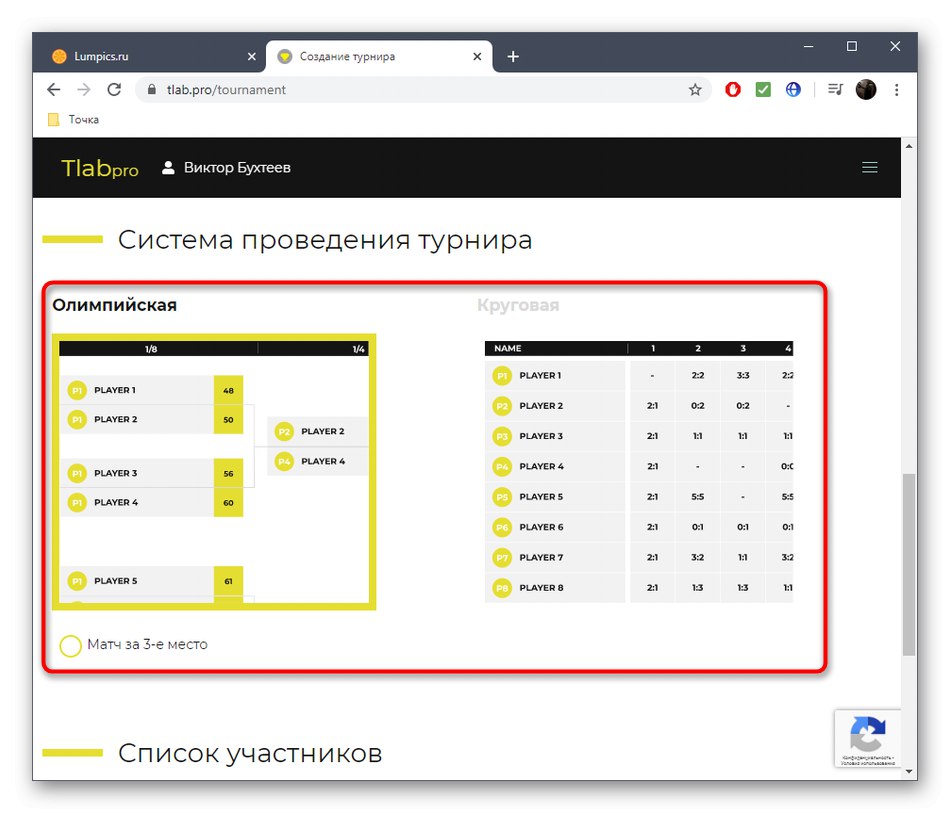The width and height of the screenshot is (950, 813).
Task: Open the Chrome profile avatar
Action: 865,89
